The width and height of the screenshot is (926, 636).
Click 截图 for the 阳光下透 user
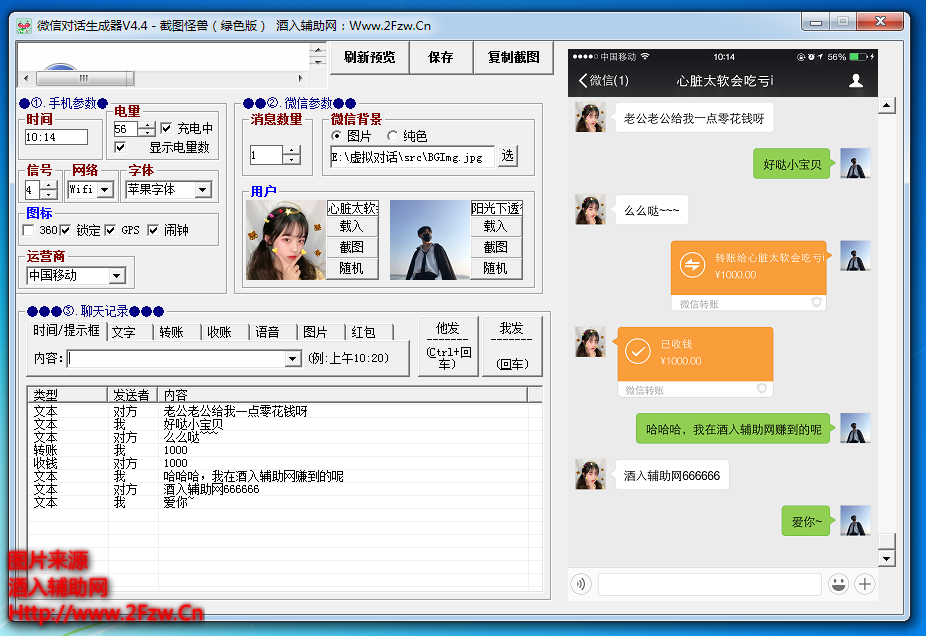[x=496, y=247]
